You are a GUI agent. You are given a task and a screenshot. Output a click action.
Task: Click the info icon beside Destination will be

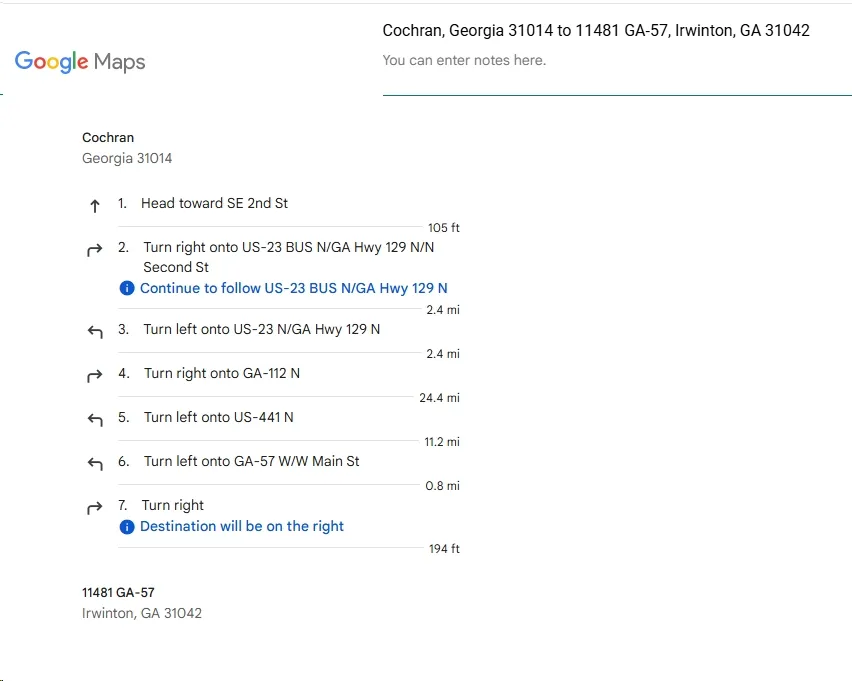127,527
